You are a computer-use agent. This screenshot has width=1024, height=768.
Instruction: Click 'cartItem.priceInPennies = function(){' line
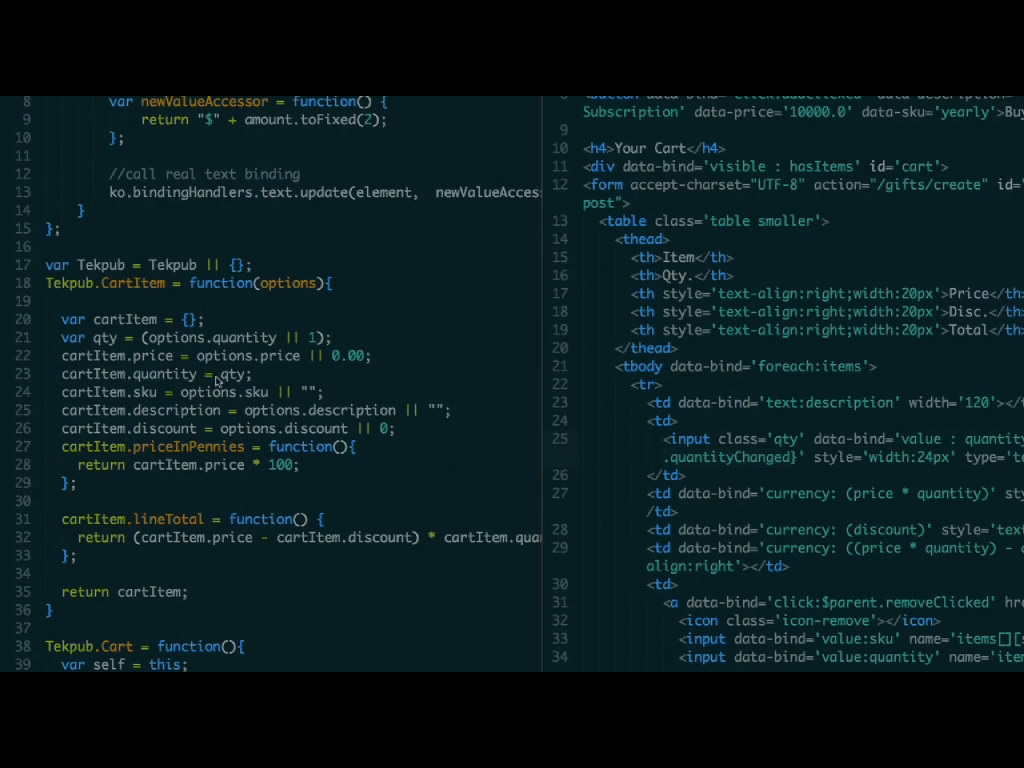coord(209,447)
